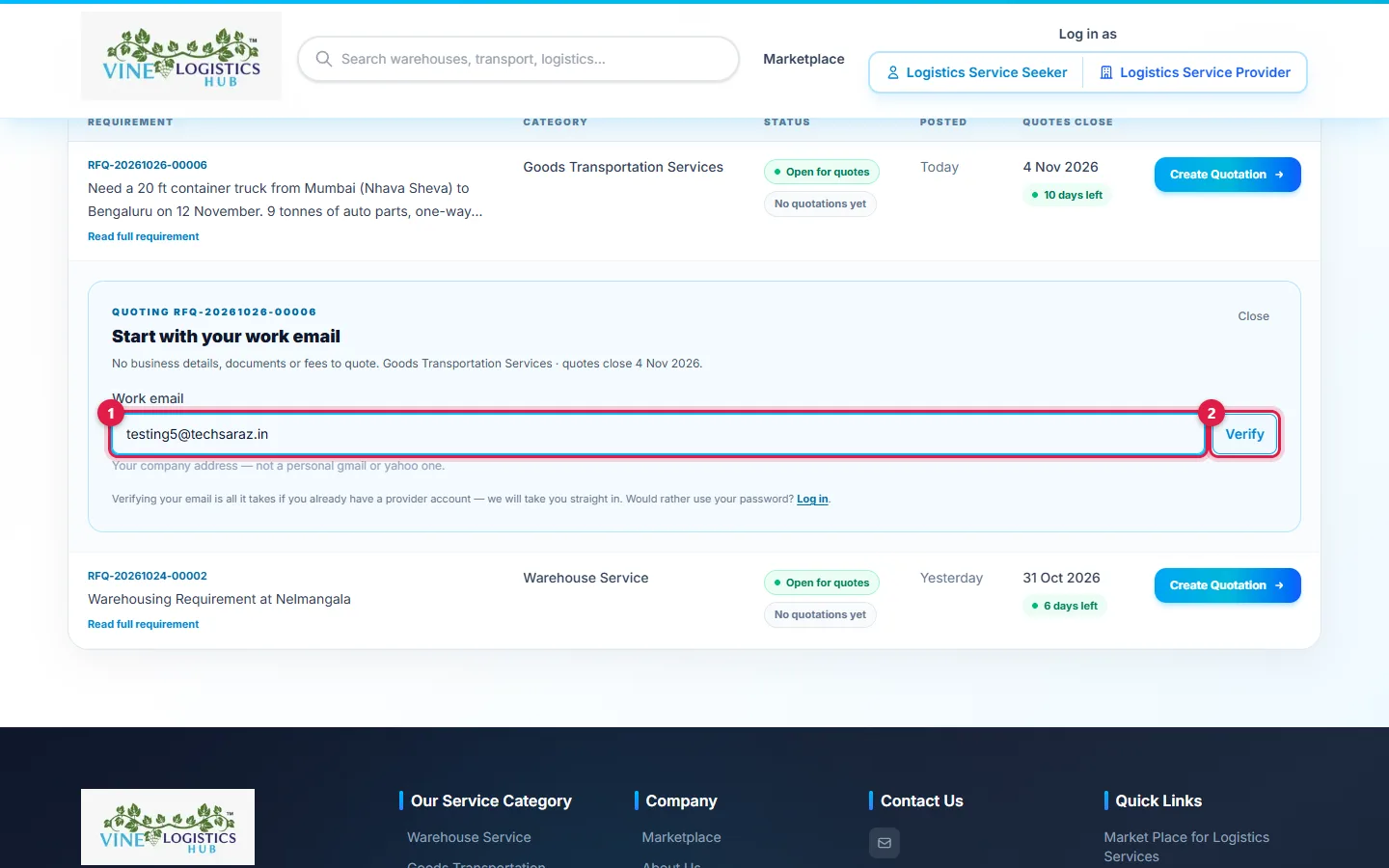Read full requirement for RFQ-20261026-00006
Image resolution: width=1389 pixels, height=868 pixels.
(x=144, y=236)
